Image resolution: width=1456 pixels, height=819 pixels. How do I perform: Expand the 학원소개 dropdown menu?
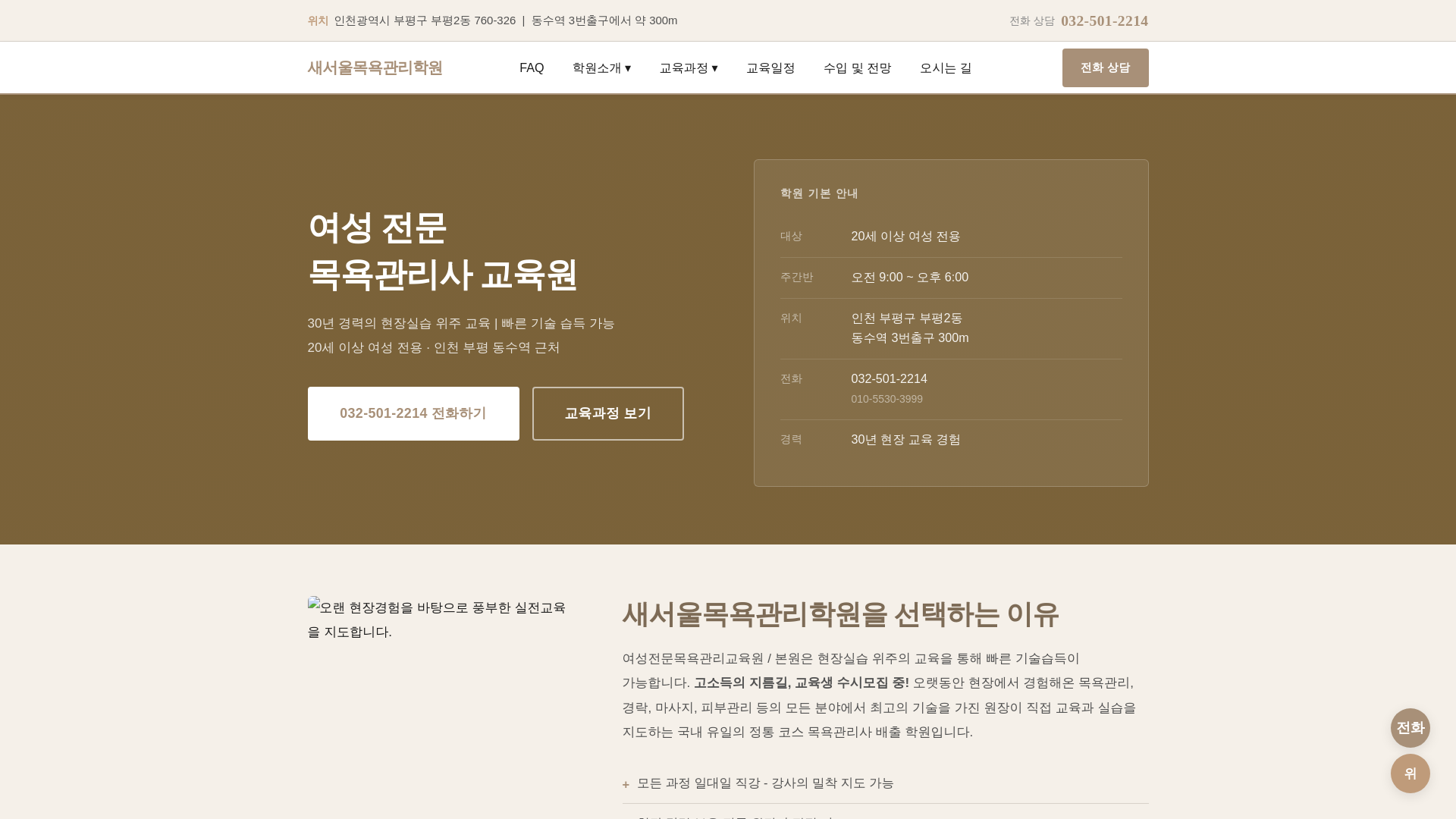601,68
